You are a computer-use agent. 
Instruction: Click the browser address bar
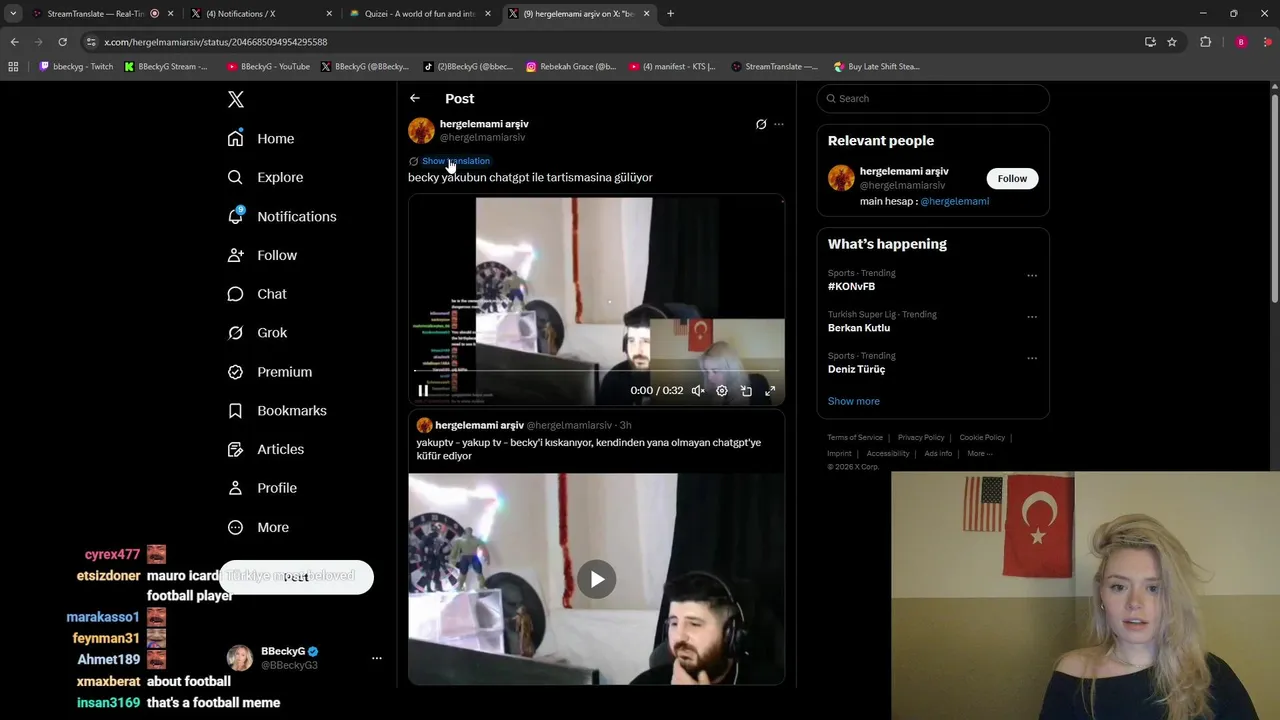[x=620, y=42]
